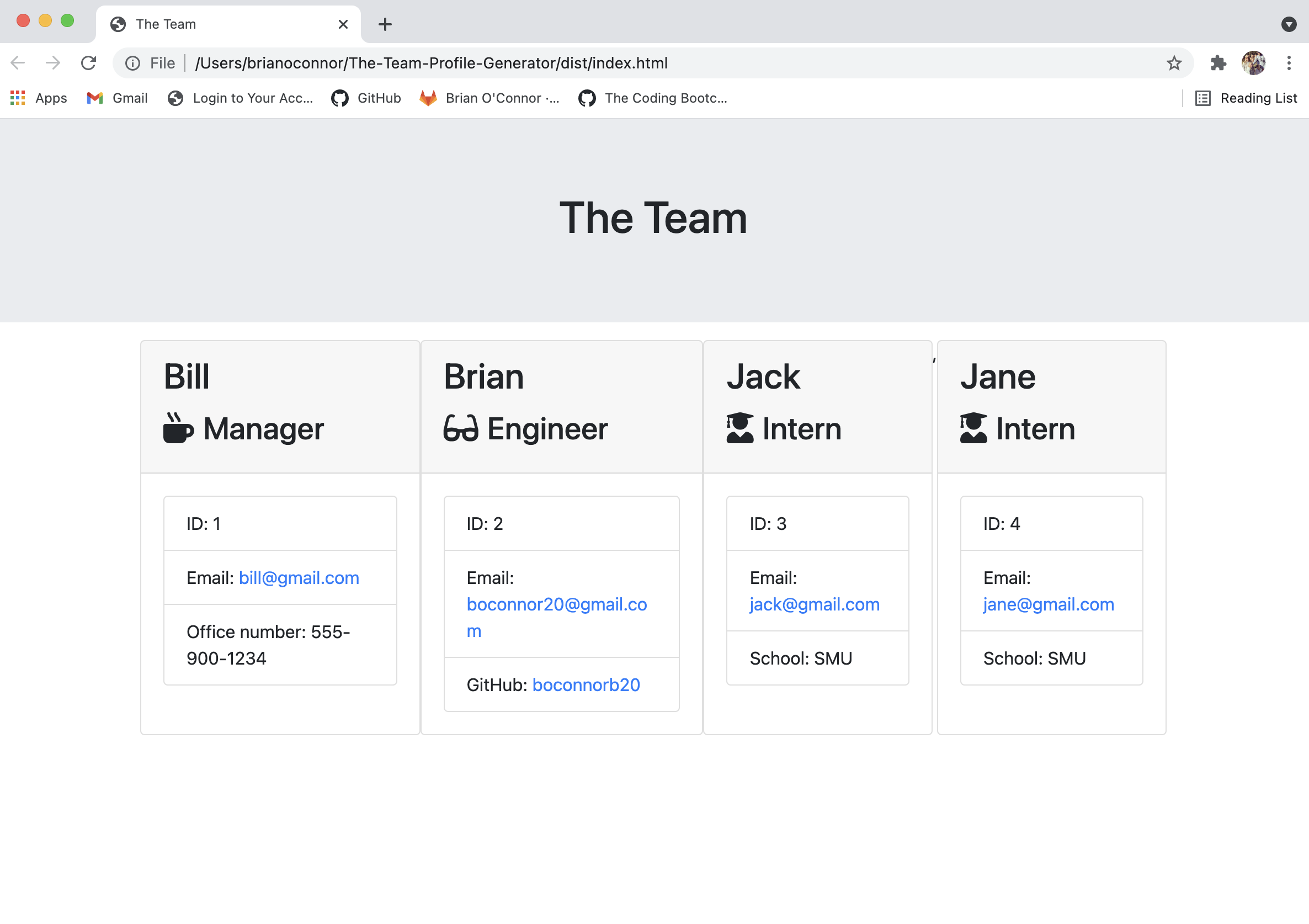The height and width of the screenshot is (924, 1309).
Task: Open the Login to Your Account bookmark
Action: coord(240,98)
